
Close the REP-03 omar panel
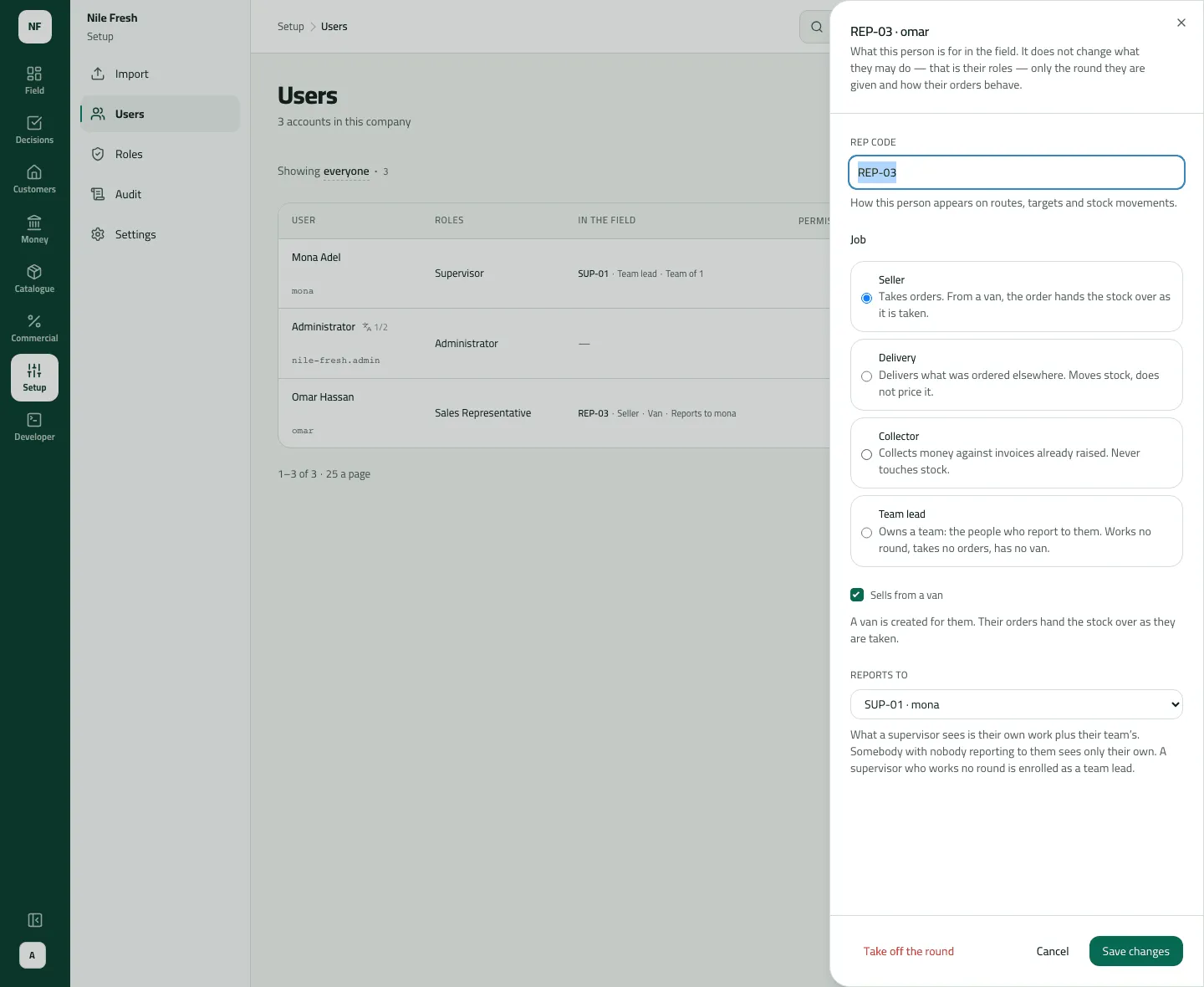[1181, 23]
